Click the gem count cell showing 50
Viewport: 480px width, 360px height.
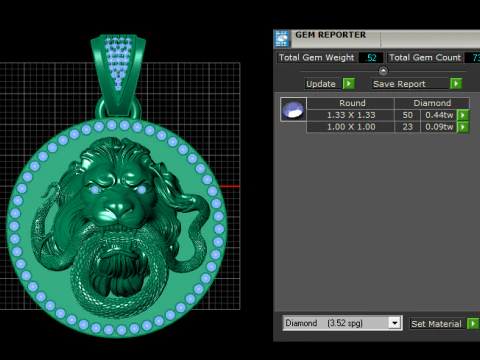point(407,115)
